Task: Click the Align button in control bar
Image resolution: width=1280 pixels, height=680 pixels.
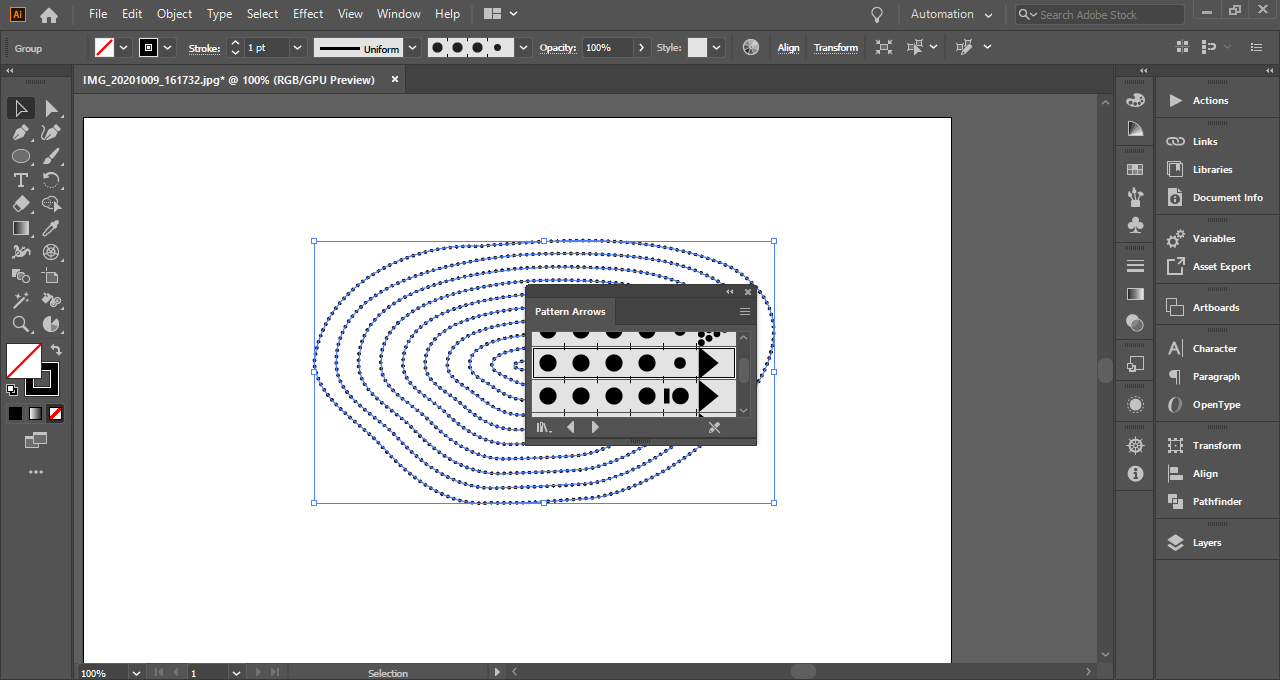Action: 788,47
